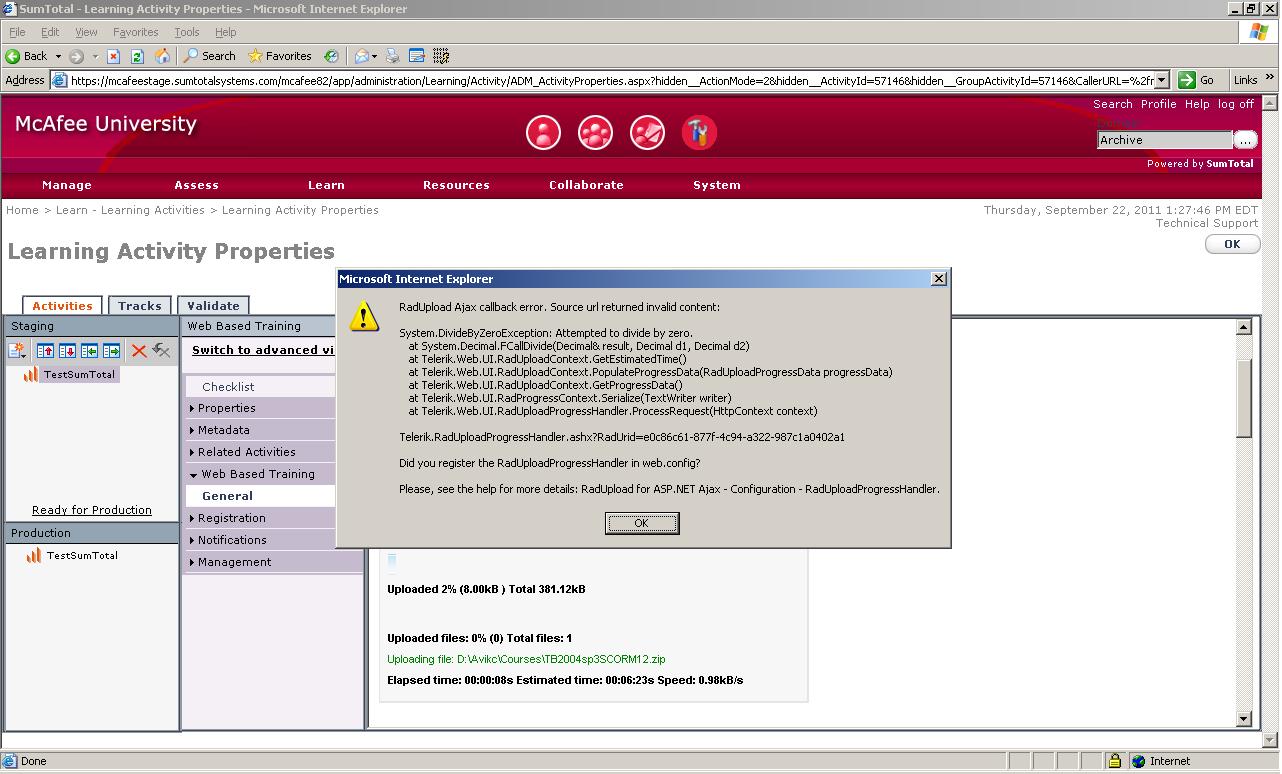Click the browser Back arrow icon

(x=13, y=56)
